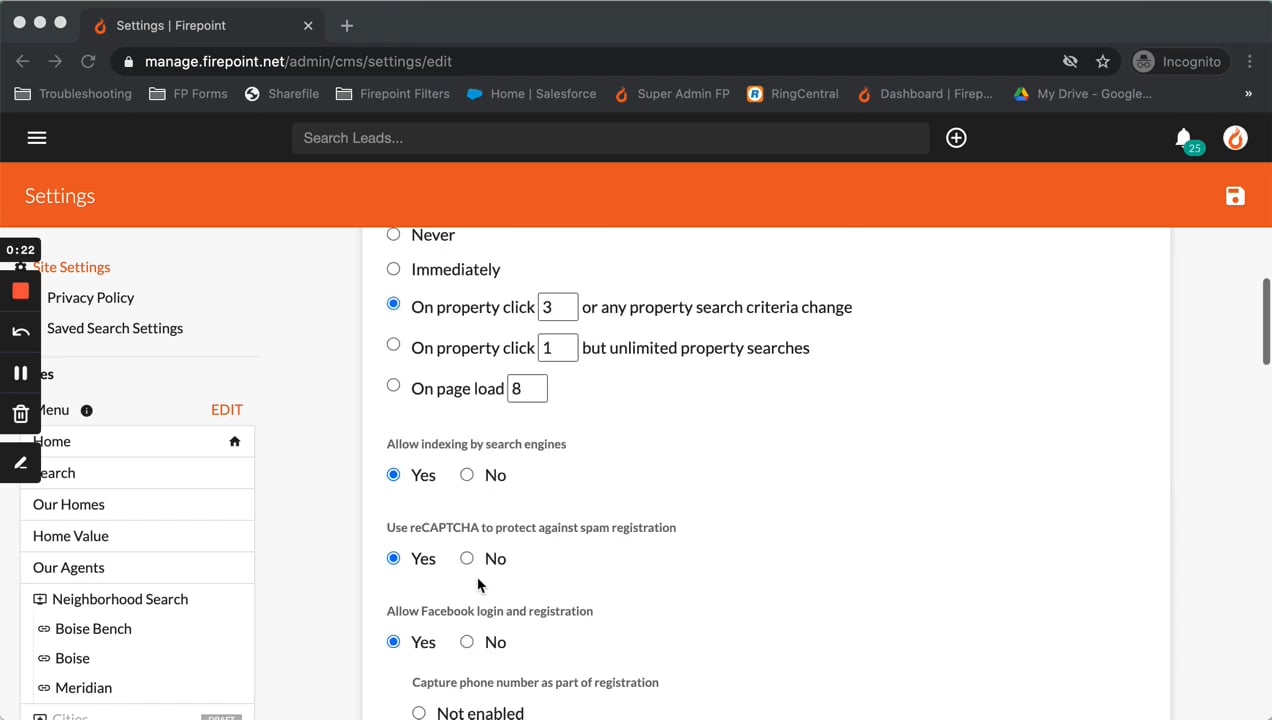Open the hamburger navigation menu
1272x720 pixels.
[x=37, y=138]
